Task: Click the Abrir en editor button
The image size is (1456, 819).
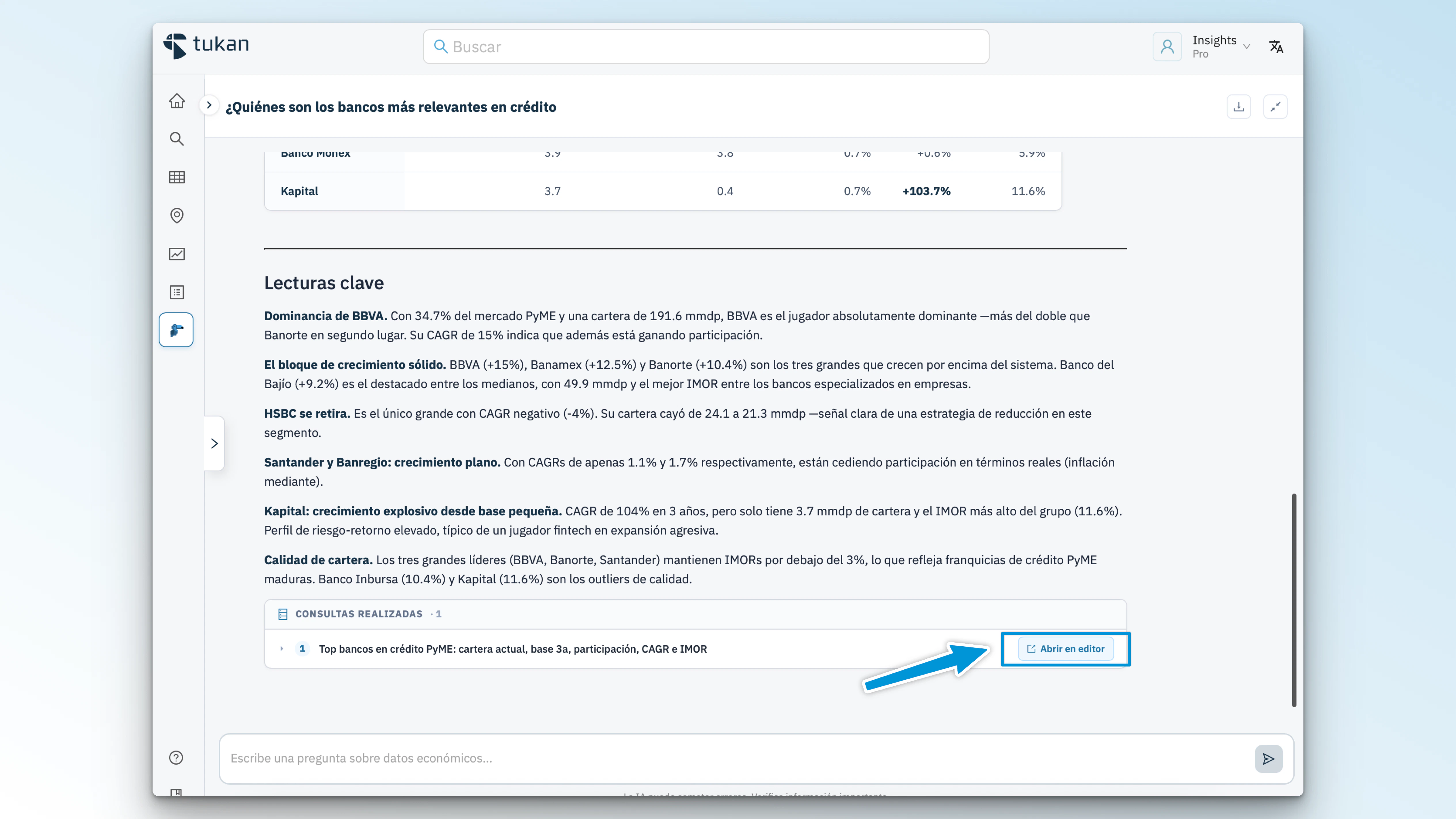Action: click(1065, 649)
